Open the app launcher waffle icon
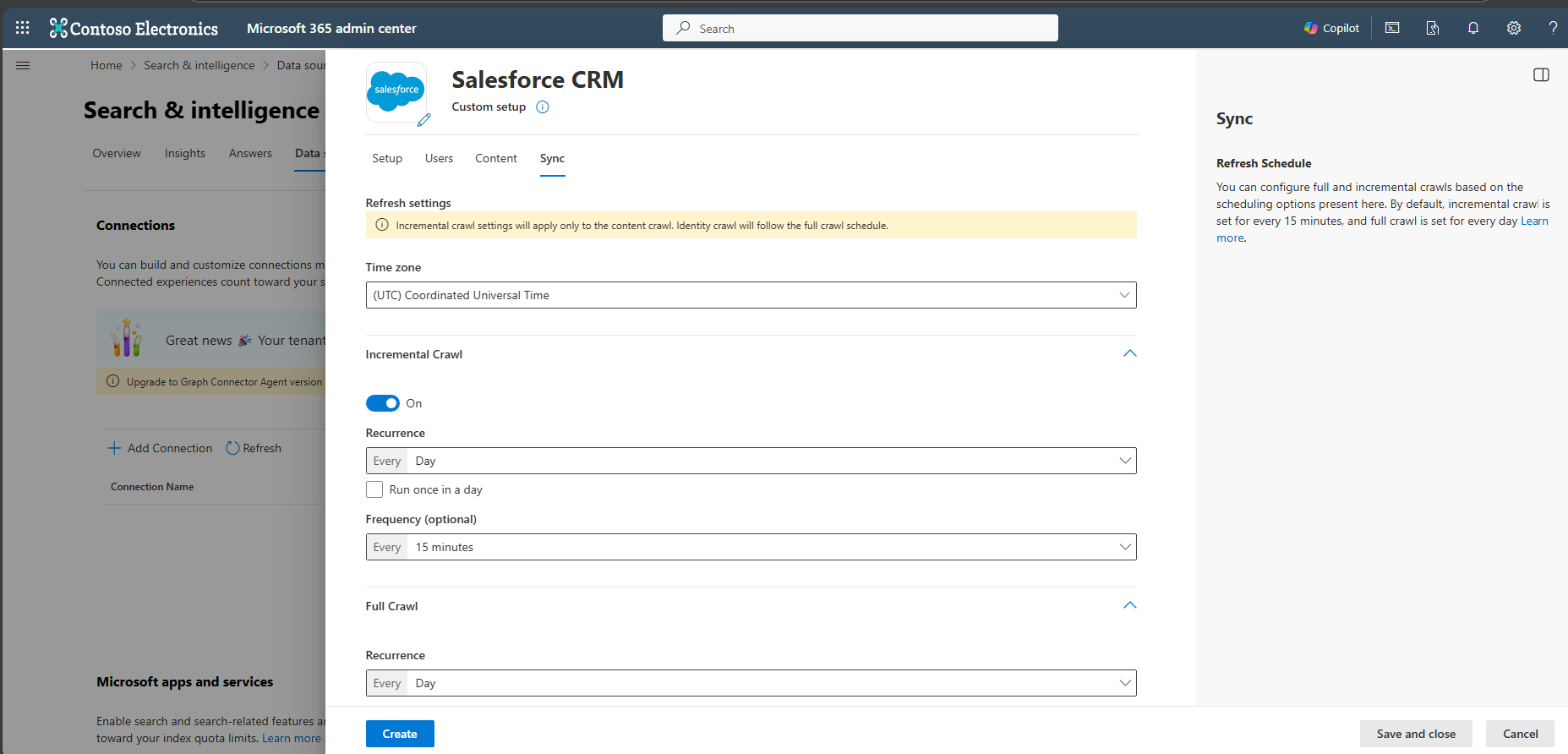 pos(23,28)
